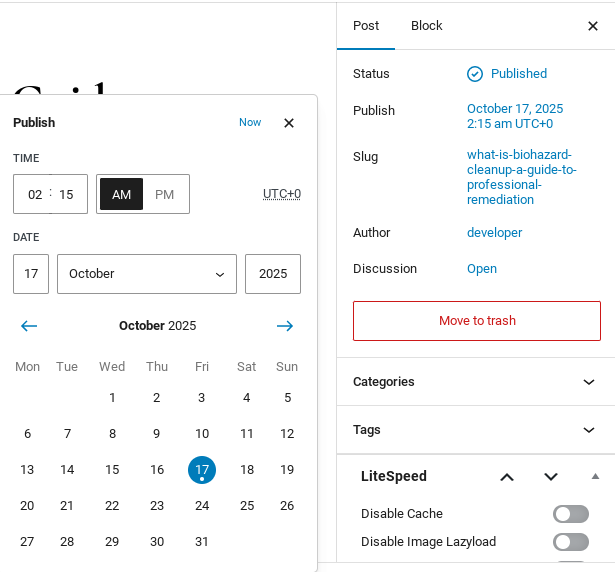Switch to the Post tab
This screenshot has width=615, height=572.
point(366,26)
